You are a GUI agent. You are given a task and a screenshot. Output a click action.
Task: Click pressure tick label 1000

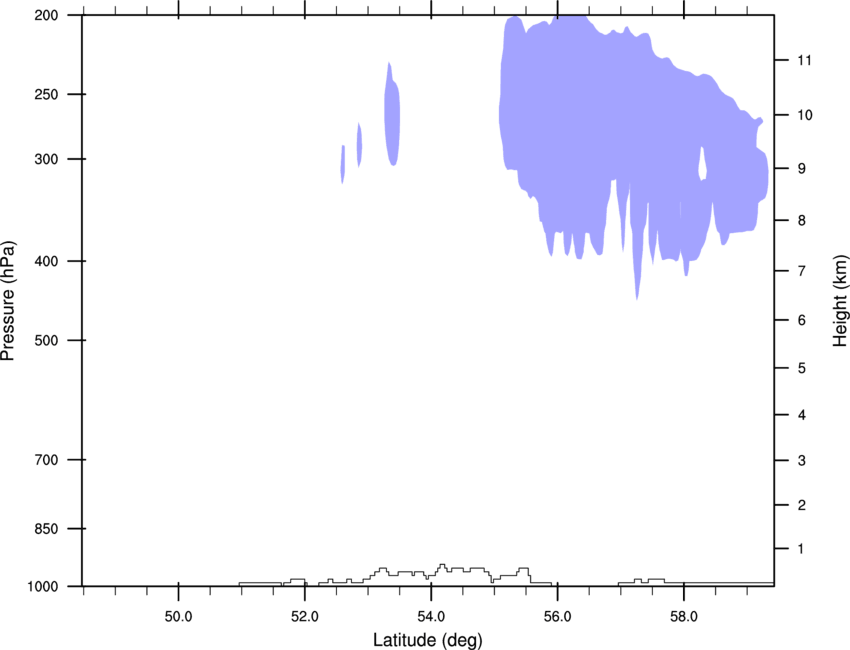pos(42,587)
